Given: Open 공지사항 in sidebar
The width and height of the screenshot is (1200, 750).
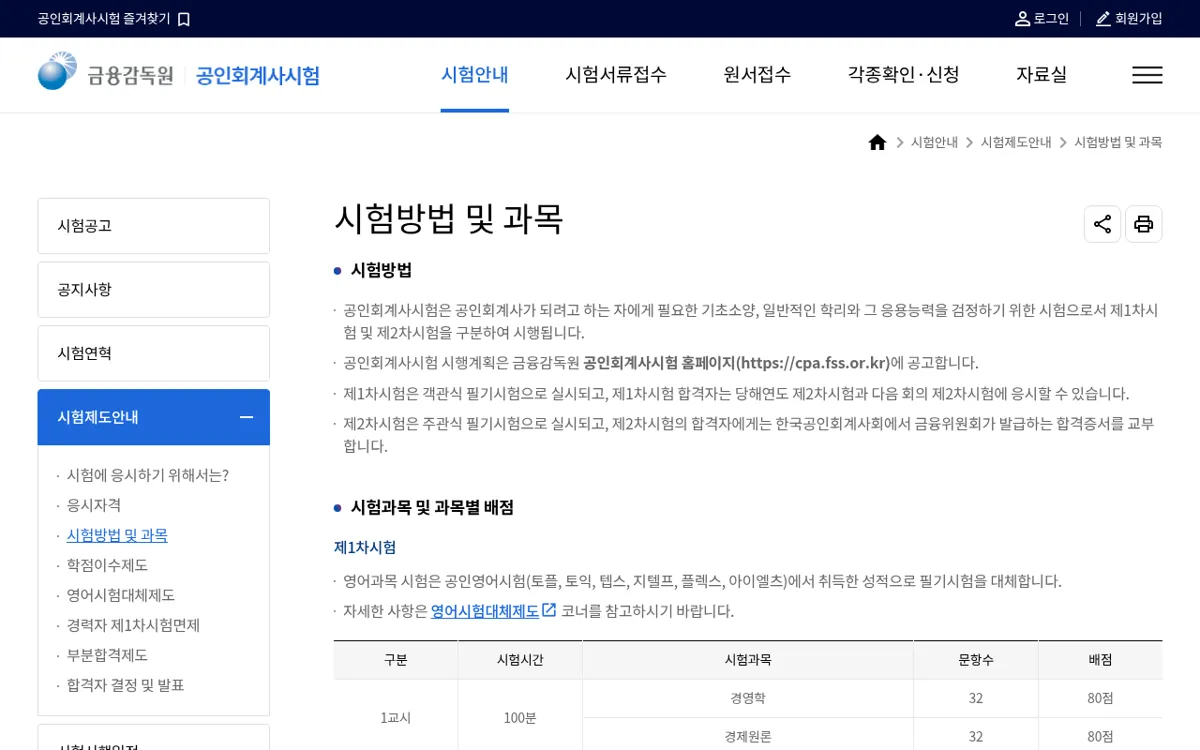Looking at the screenshot, I should click(x=154, y=290).
